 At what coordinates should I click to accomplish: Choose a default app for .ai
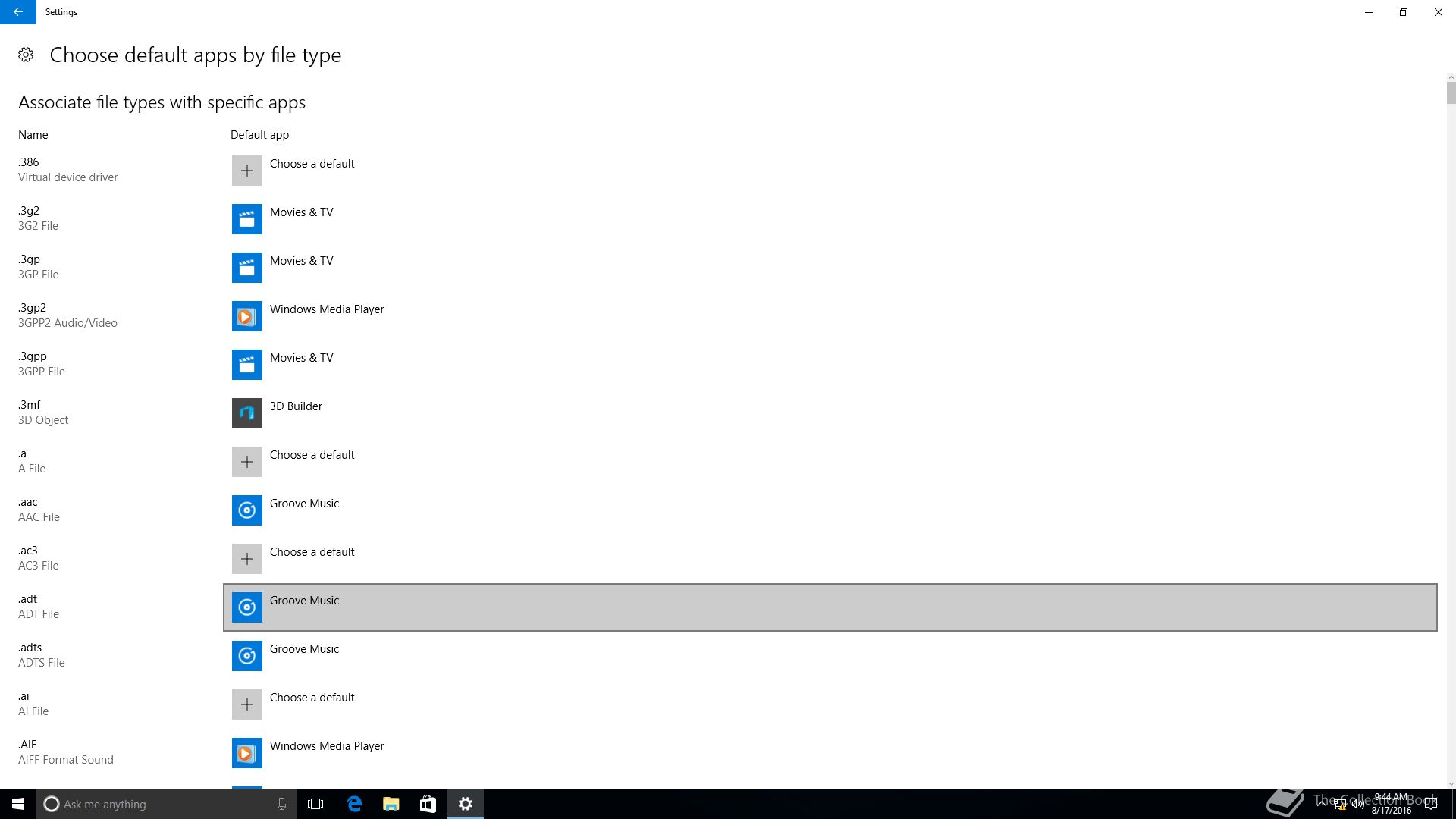(312, 698)
